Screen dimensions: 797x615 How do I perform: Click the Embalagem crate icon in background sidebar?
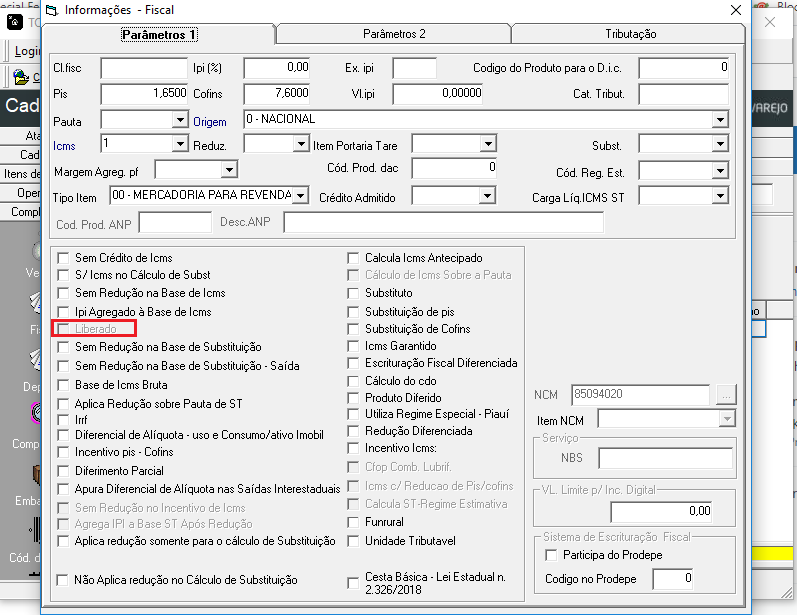(x=37, y=475)
